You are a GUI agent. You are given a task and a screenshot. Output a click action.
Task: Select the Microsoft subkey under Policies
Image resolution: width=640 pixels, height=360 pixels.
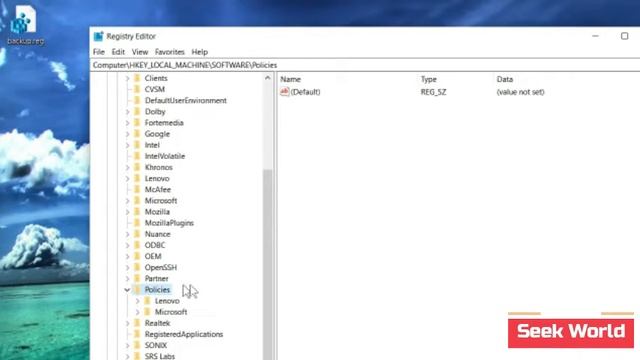click(171, 312)
